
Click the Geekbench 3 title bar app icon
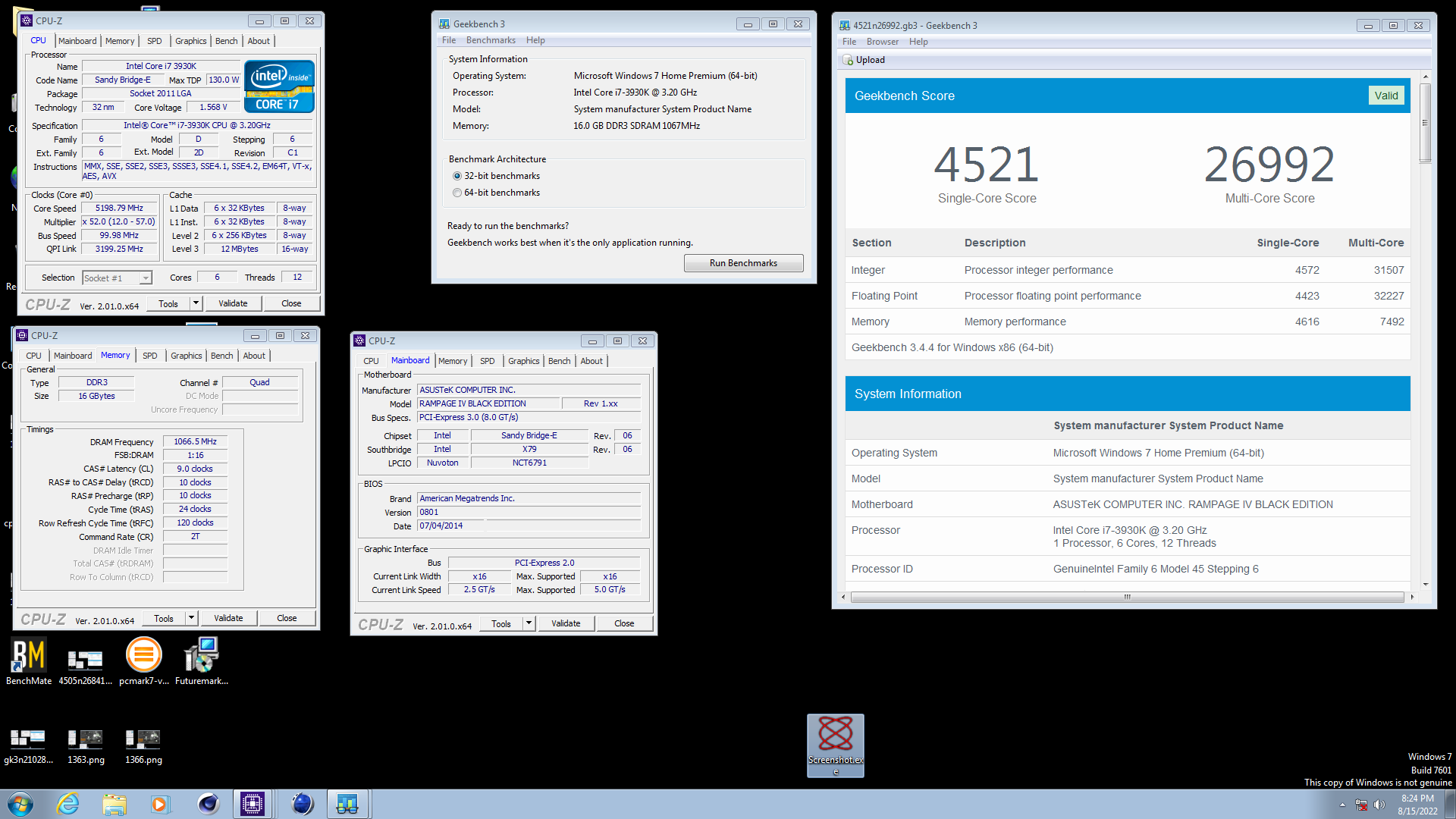(x=444, y=24)
